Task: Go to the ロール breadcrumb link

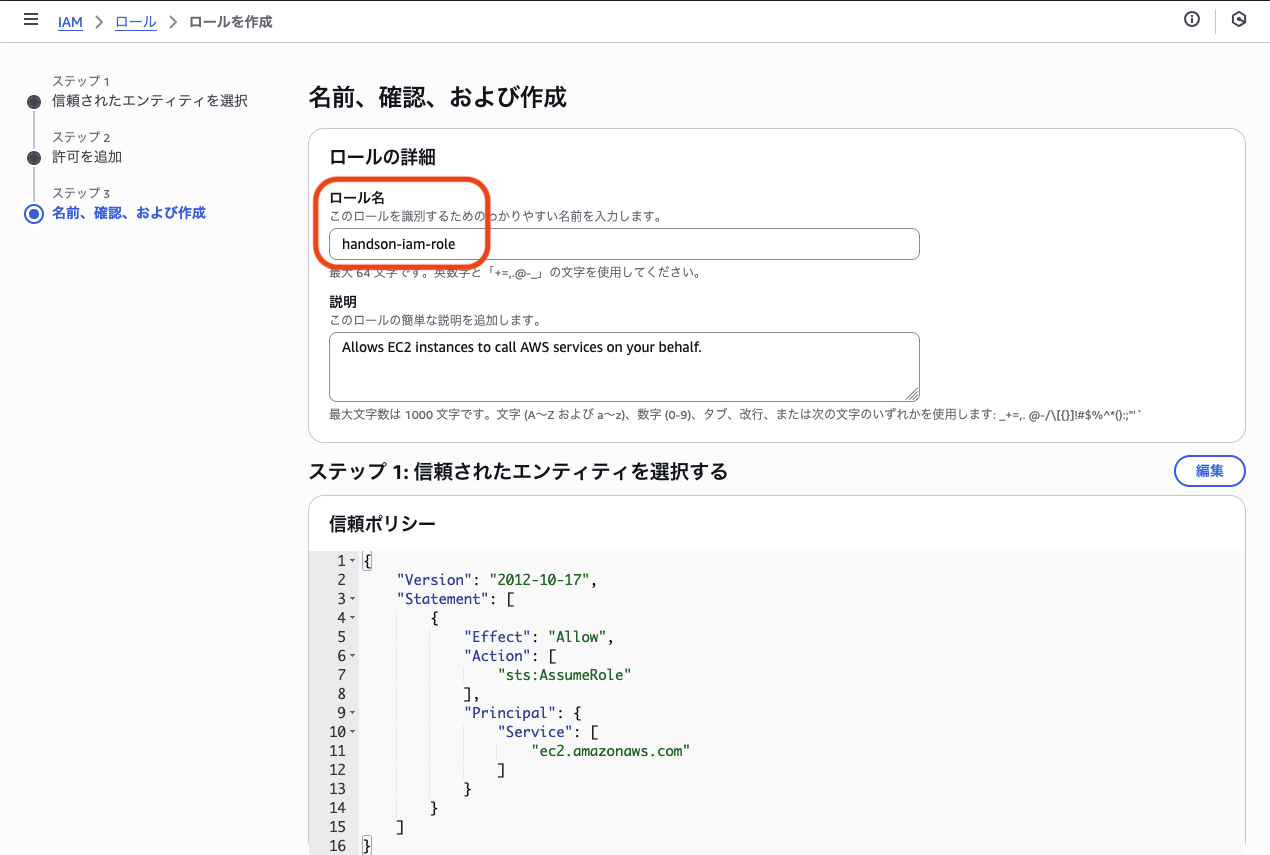Action: pos(136,21)
